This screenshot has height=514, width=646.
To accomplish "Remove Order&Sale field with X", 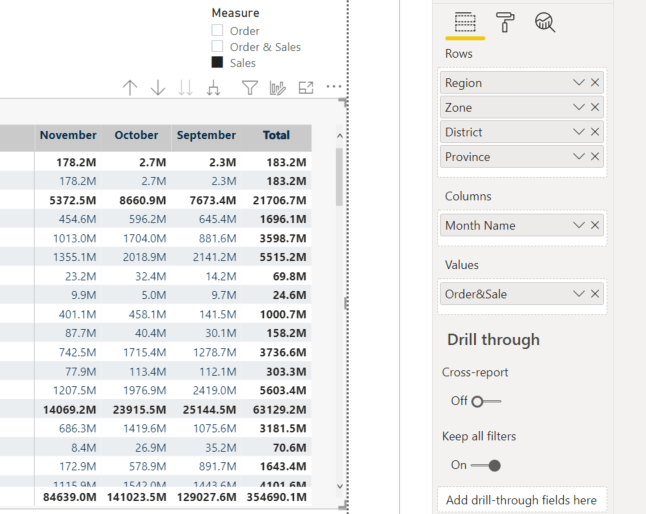I will click(x=595, y=294).
